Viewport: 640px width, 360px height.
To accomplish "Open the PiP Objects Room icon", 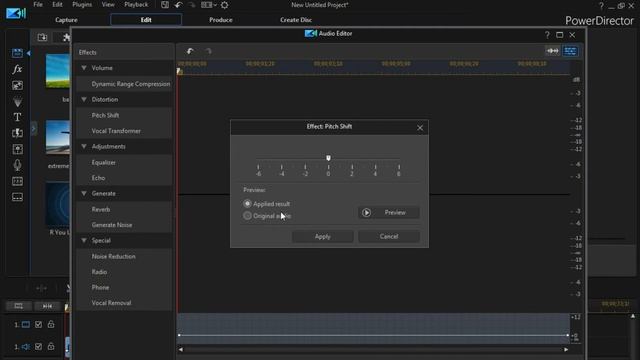I will (x=17, y=85).
